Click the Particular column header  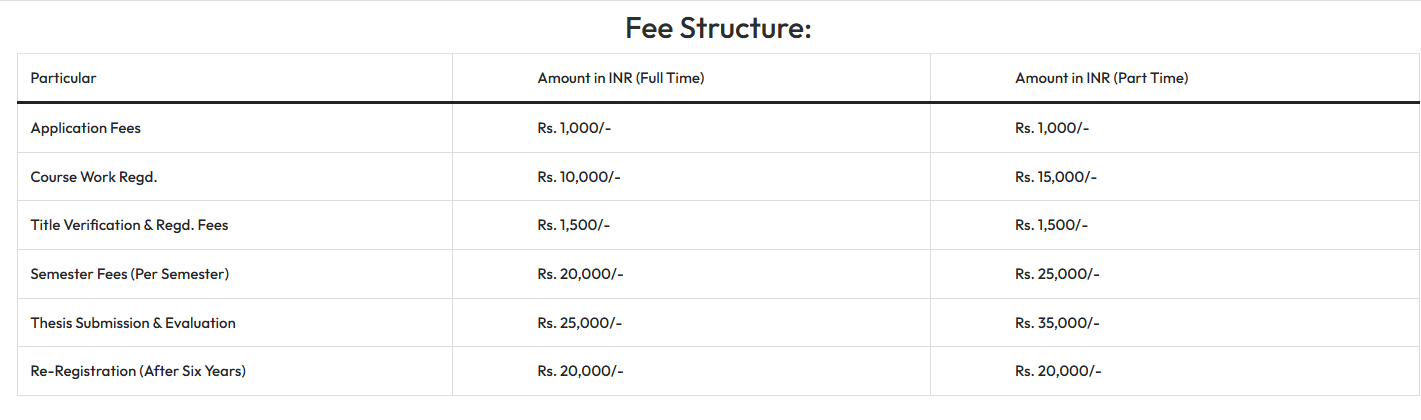pyautogui.click(x=63, y=78)
